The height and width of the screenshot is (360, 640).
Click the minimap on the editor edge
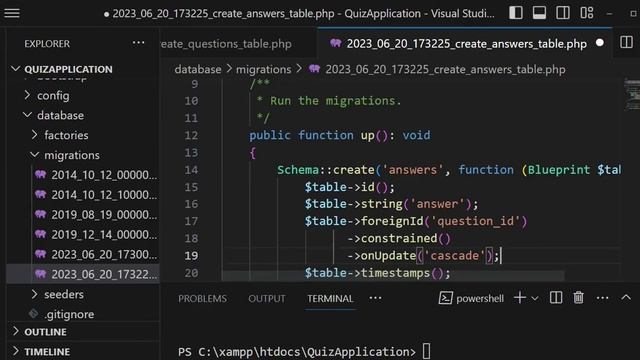[x=632, y=95]
